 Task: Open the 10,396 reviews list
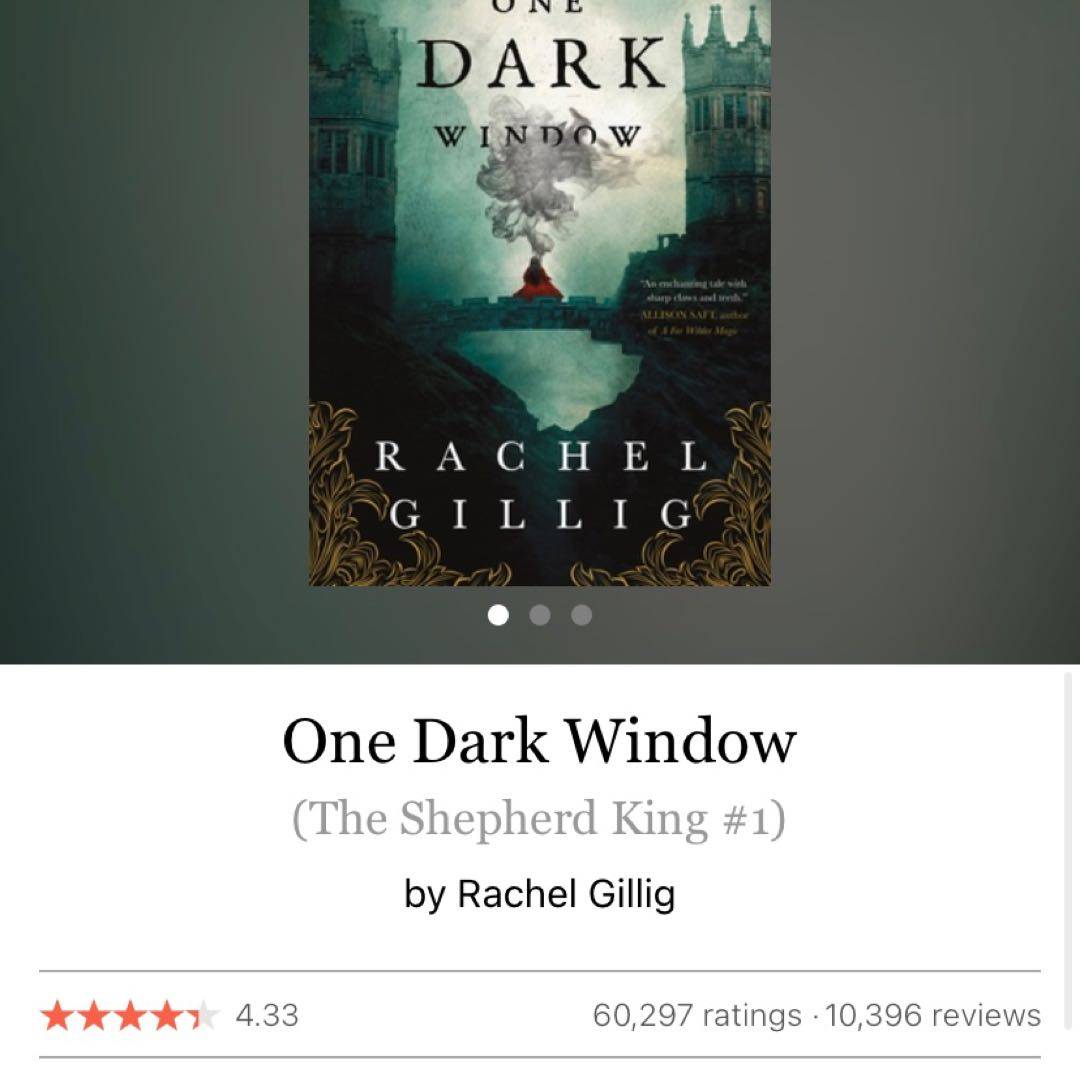(933, 1015)
